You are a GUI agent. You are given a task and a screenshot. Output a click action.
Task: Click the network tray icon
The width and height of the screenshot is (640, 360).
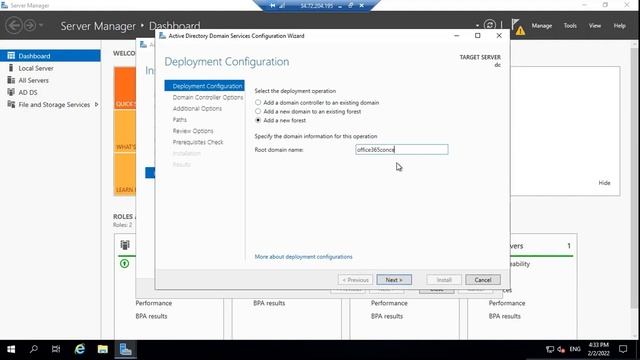click(550, 349)
